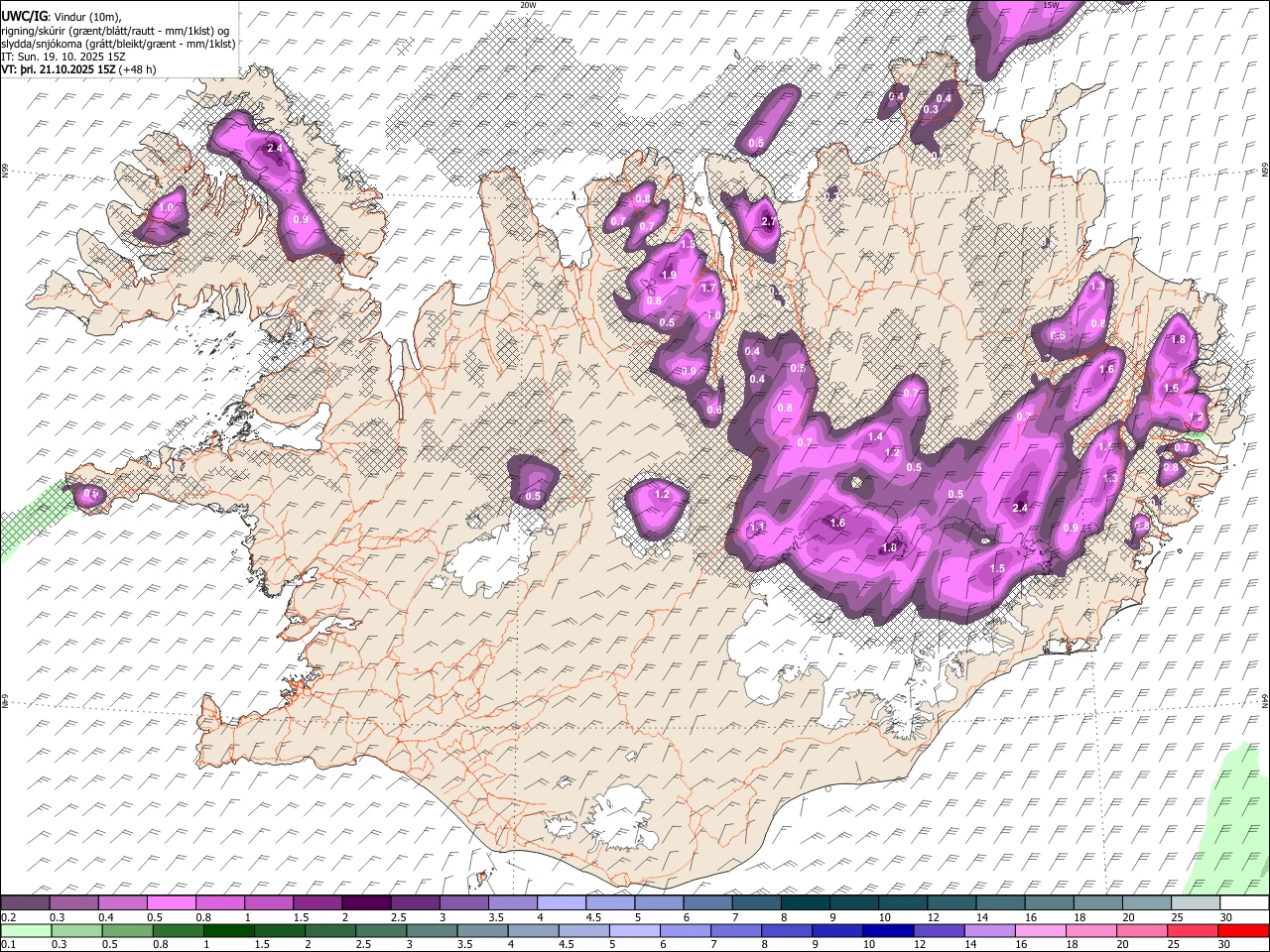Click bottom legend swatch between 0.3 and 0.5
The image size is (1270, 952).
coord(76,930)
